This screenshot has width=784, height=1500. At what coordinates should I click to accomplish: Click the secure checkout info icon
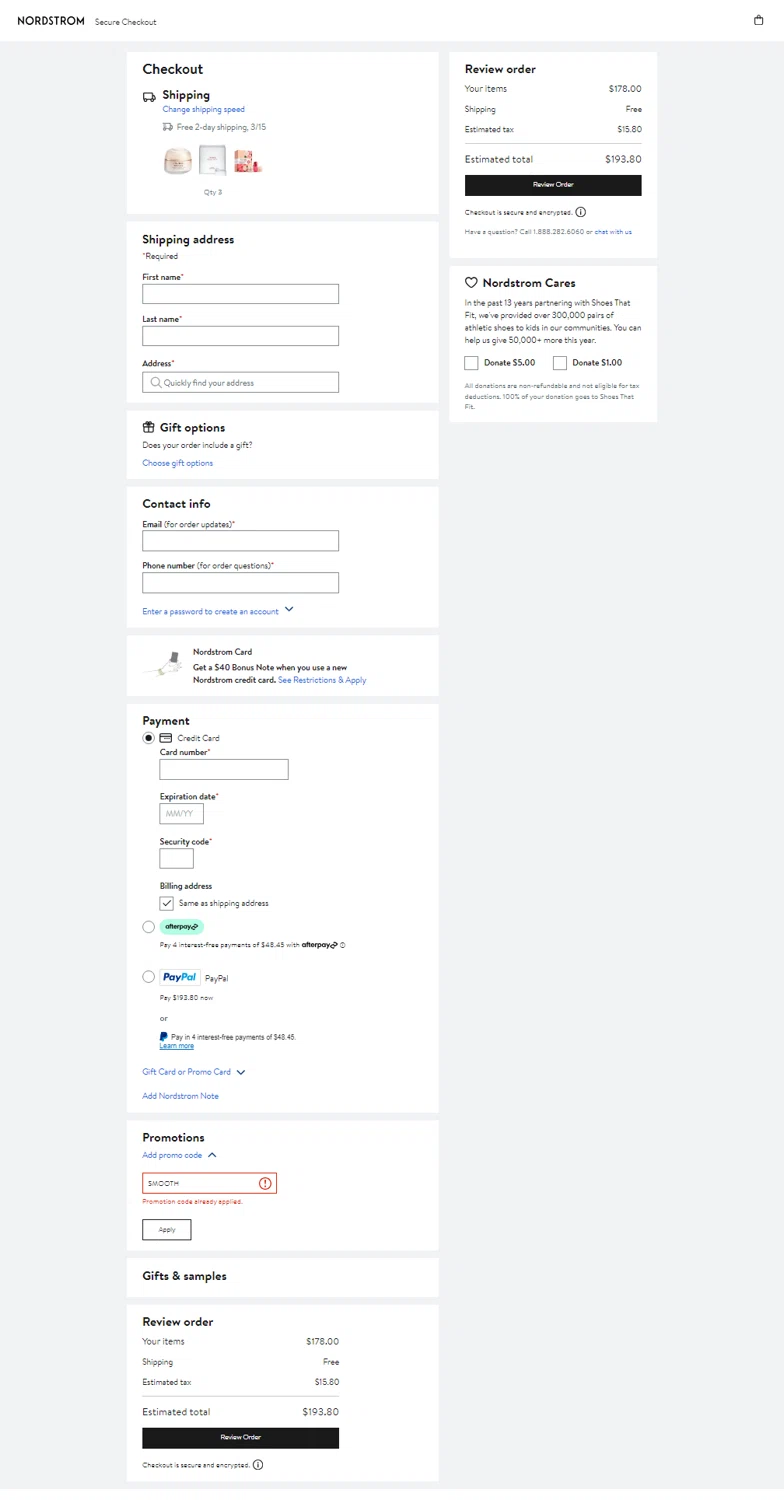(581, 212)
